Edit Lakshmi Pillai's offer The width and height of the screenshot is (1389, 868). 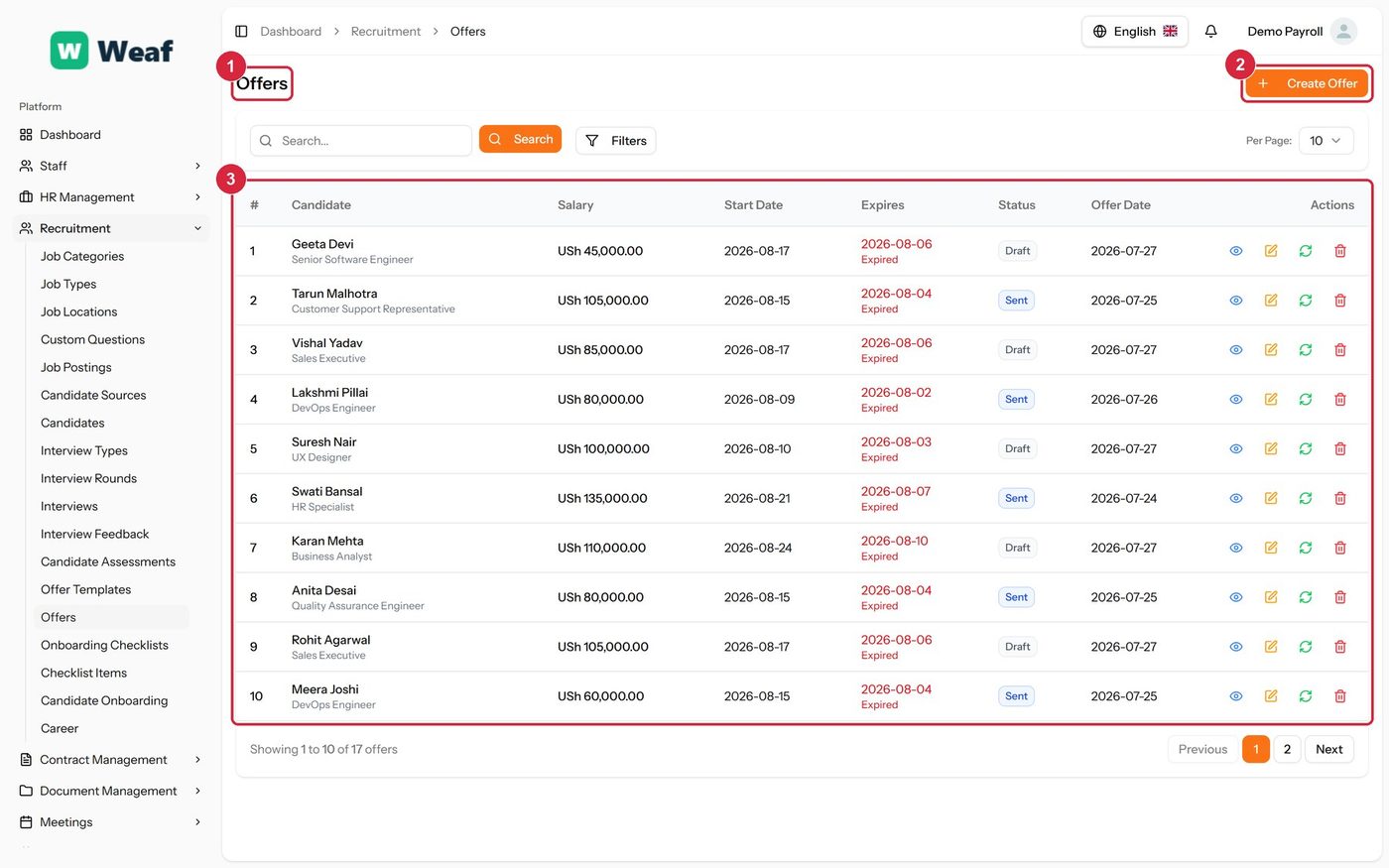1271,400
